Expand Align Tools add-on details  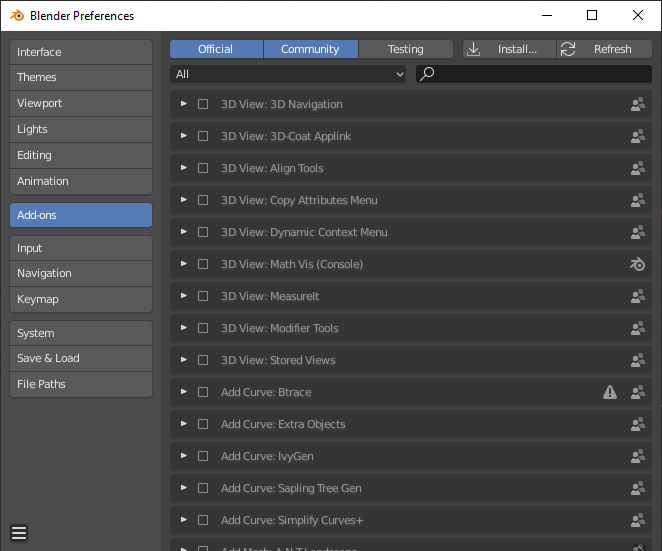click(184, 168)
